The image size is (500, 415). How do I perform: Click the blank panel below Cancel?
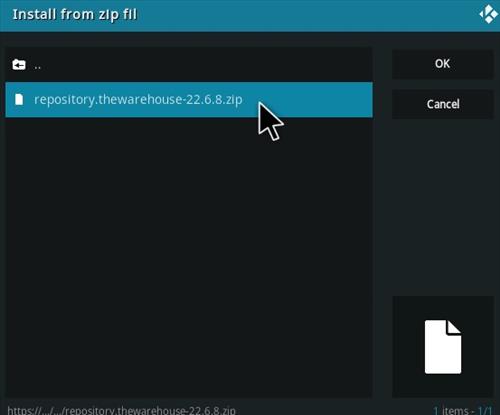click(443, 207)
